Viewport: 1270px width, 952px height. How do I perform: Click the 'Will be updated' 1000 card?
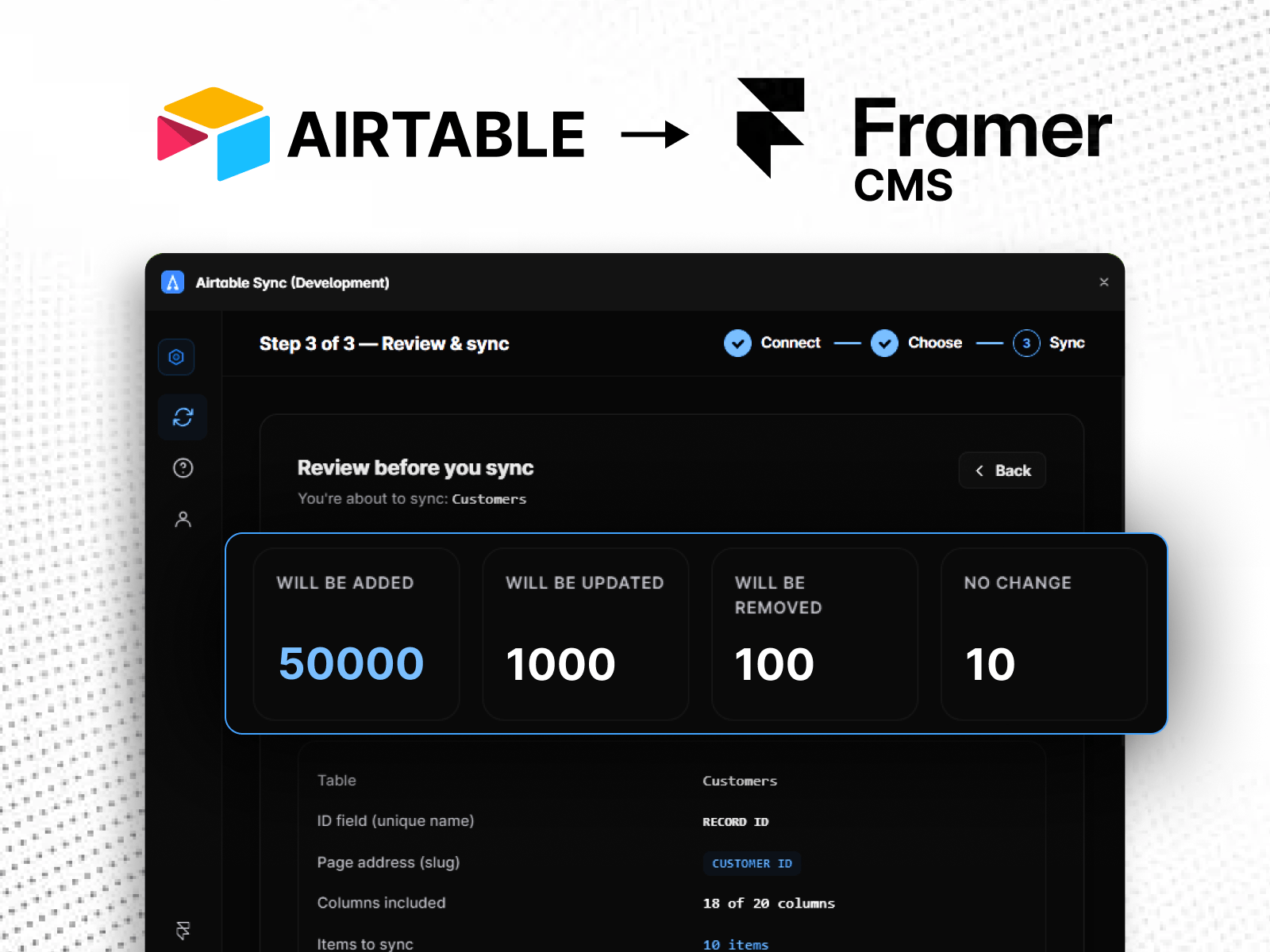[x=586, y=634]
